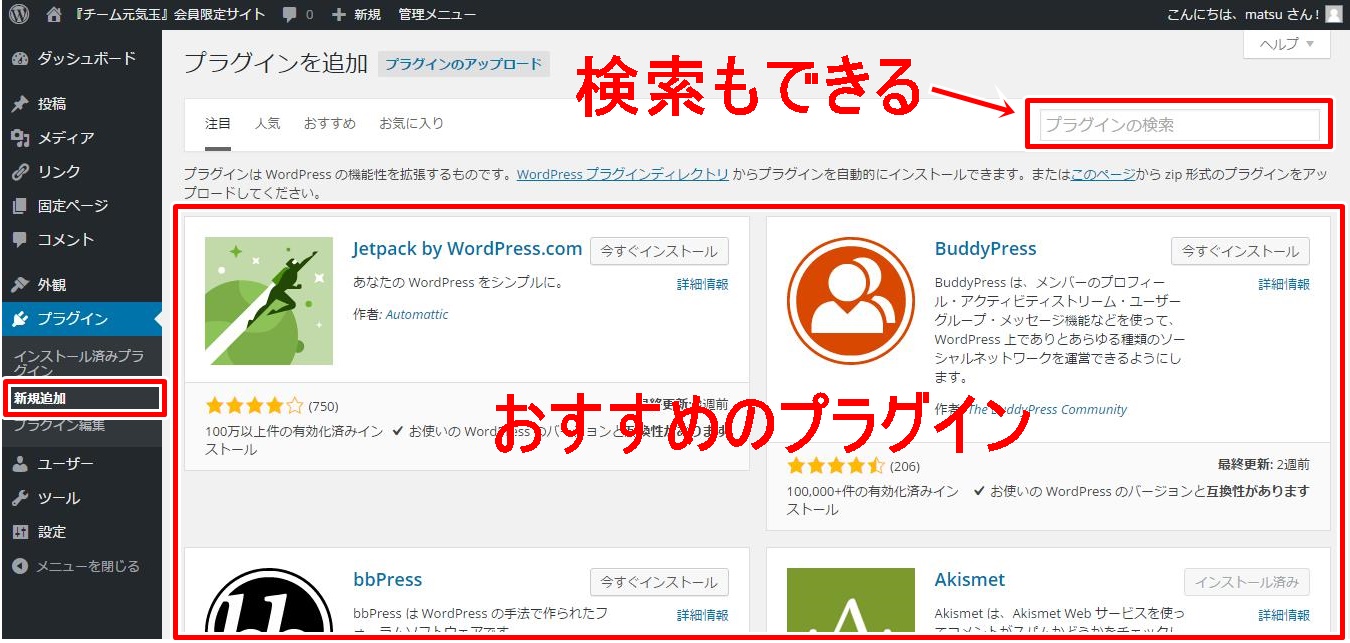Open 詳細情報 for BuddyPress
The width and height of the screenshot is (1350, 643).
pos(1284,285)
